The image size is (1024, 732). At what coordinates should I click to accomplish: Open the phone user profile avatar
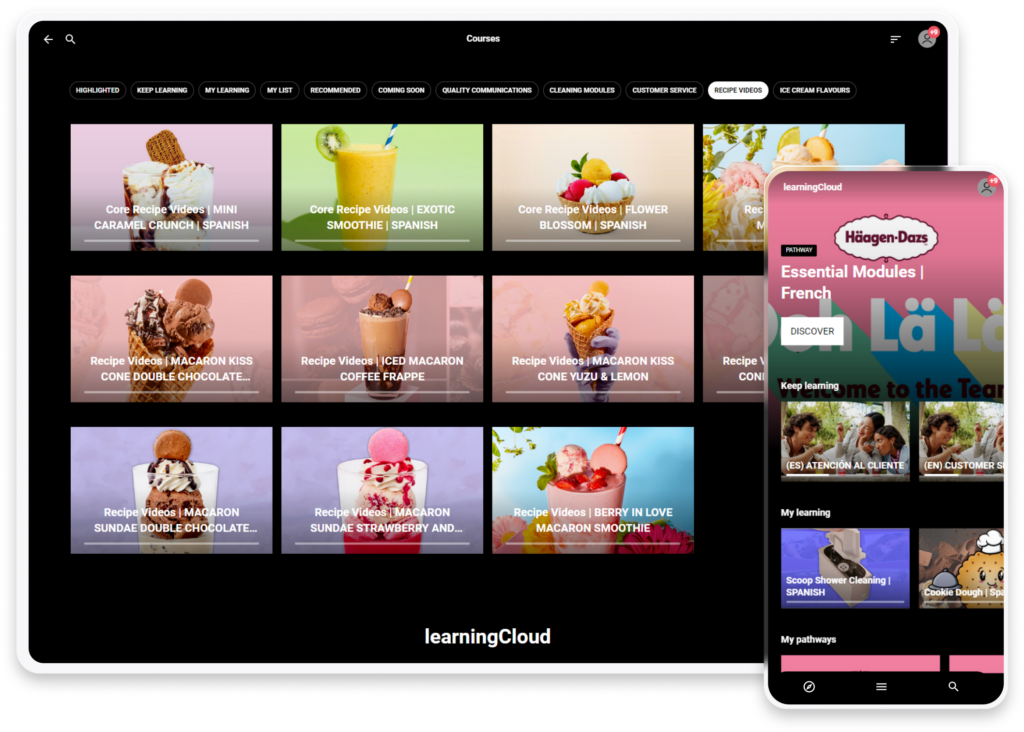click(x=987, y=187)
